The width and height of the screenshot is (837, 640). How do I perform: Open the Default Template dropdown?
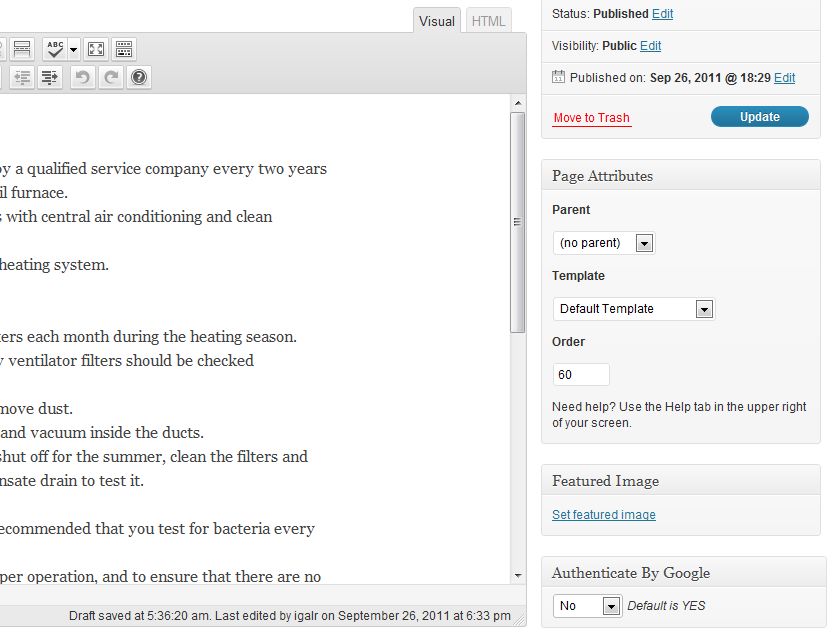pyautogui.click(x=634, y=309)
